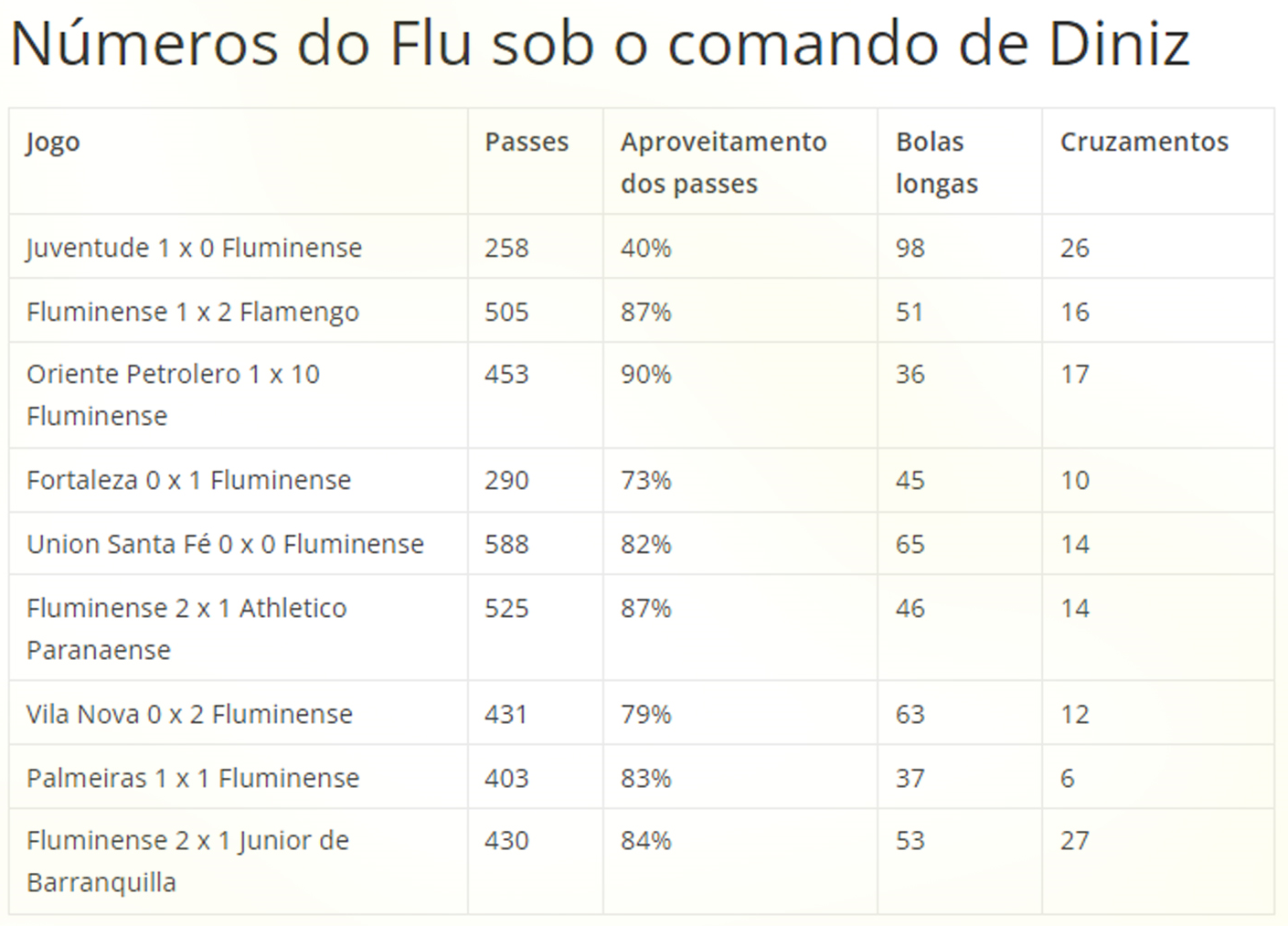The height and width of the screenshot is (926, 1288).
Task: Select the Jogo column header
Action: (x=53, y=143)
